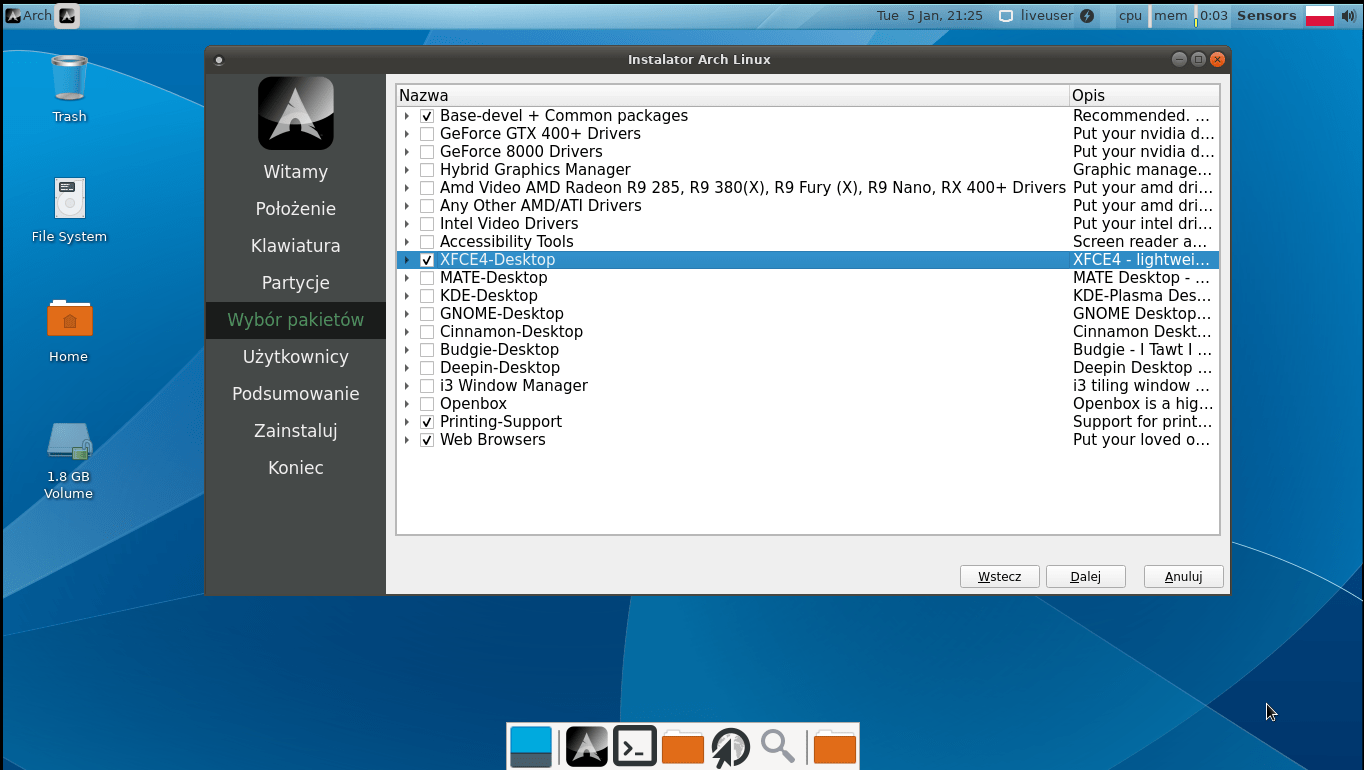Expand the GeForce 8000 Drivers row

[407, 152]
